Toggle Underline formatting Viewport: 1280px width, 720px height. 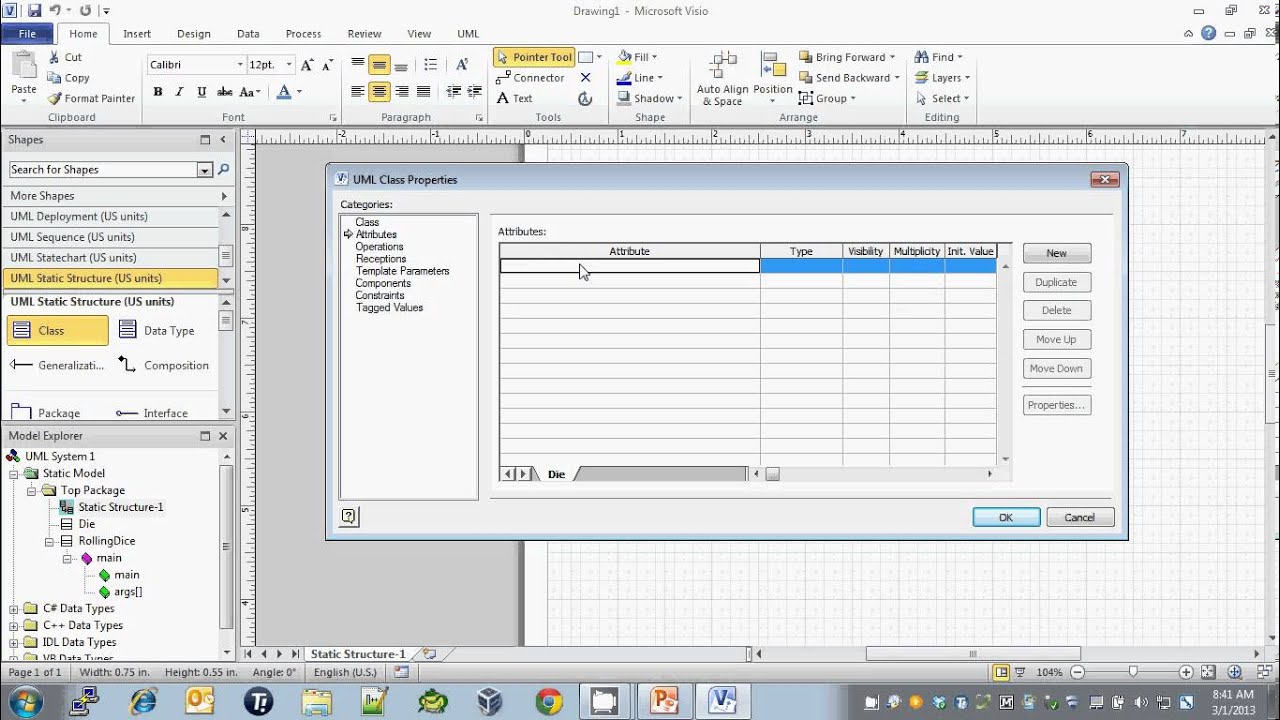pos(202,92)
